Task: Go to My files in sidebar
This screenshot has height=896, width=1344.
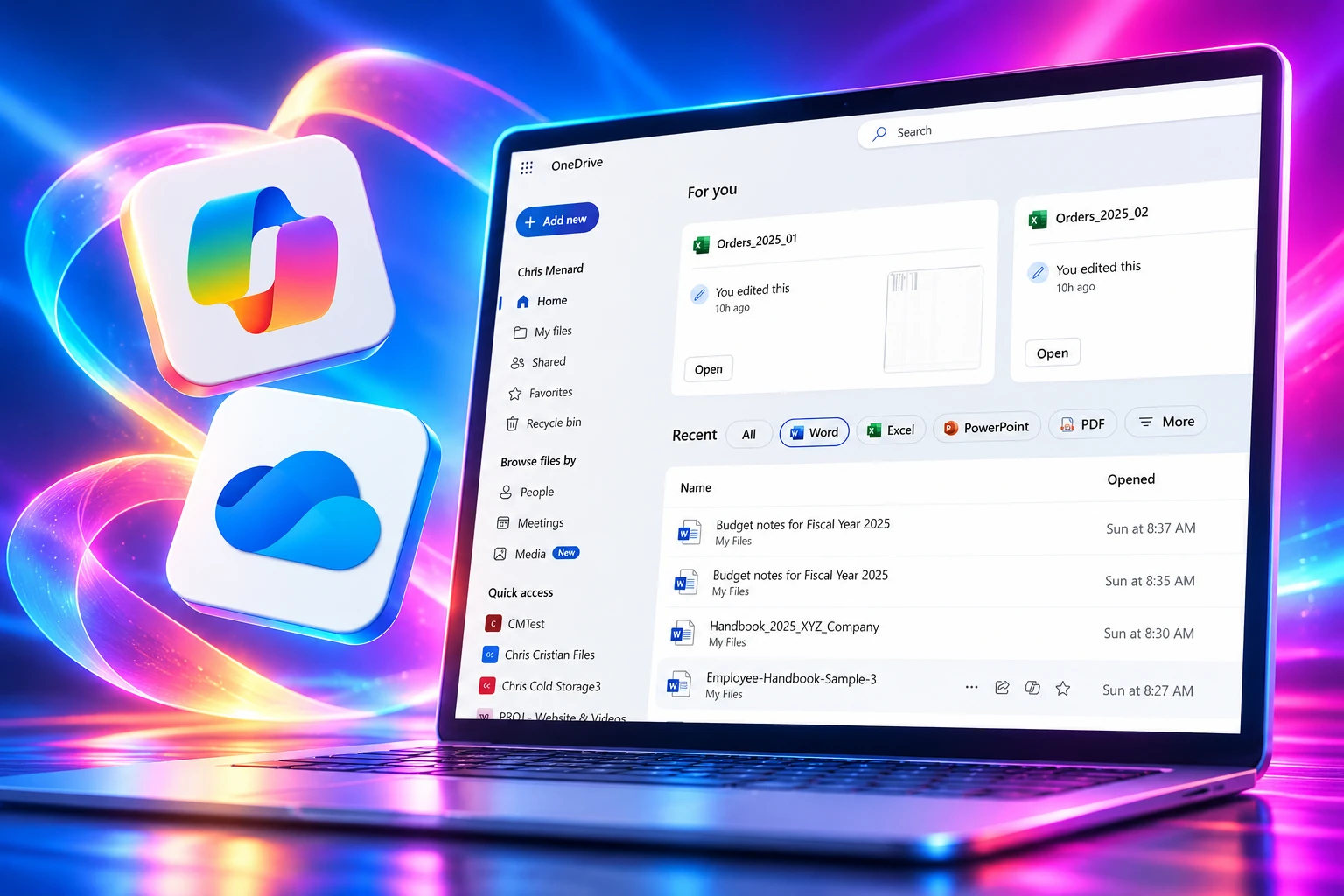Action: coord(553,332)
